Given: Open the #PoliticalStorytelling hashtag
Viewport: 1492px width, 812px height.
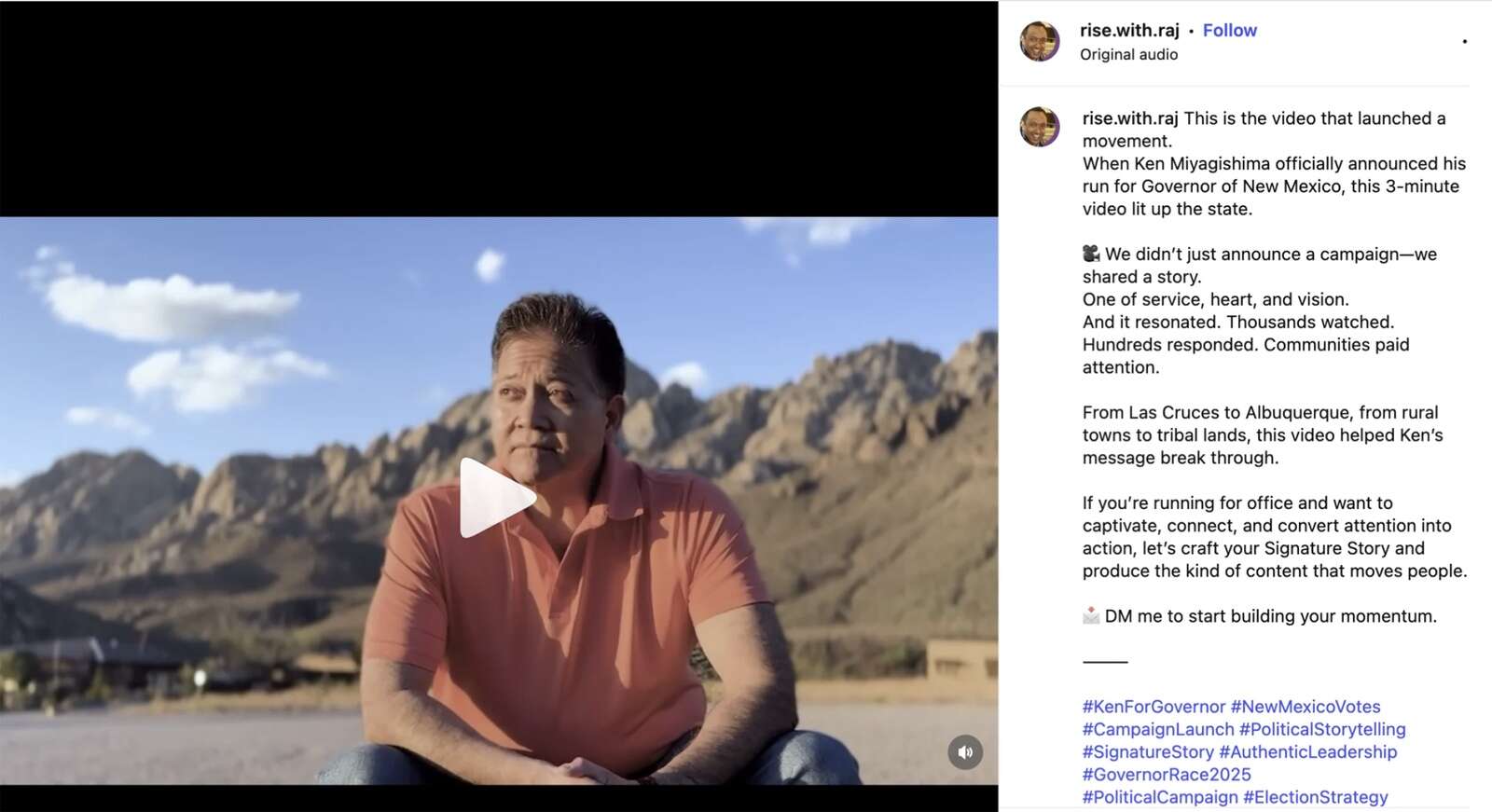Looking at the screenshot, I should [x=1322, y=729].
